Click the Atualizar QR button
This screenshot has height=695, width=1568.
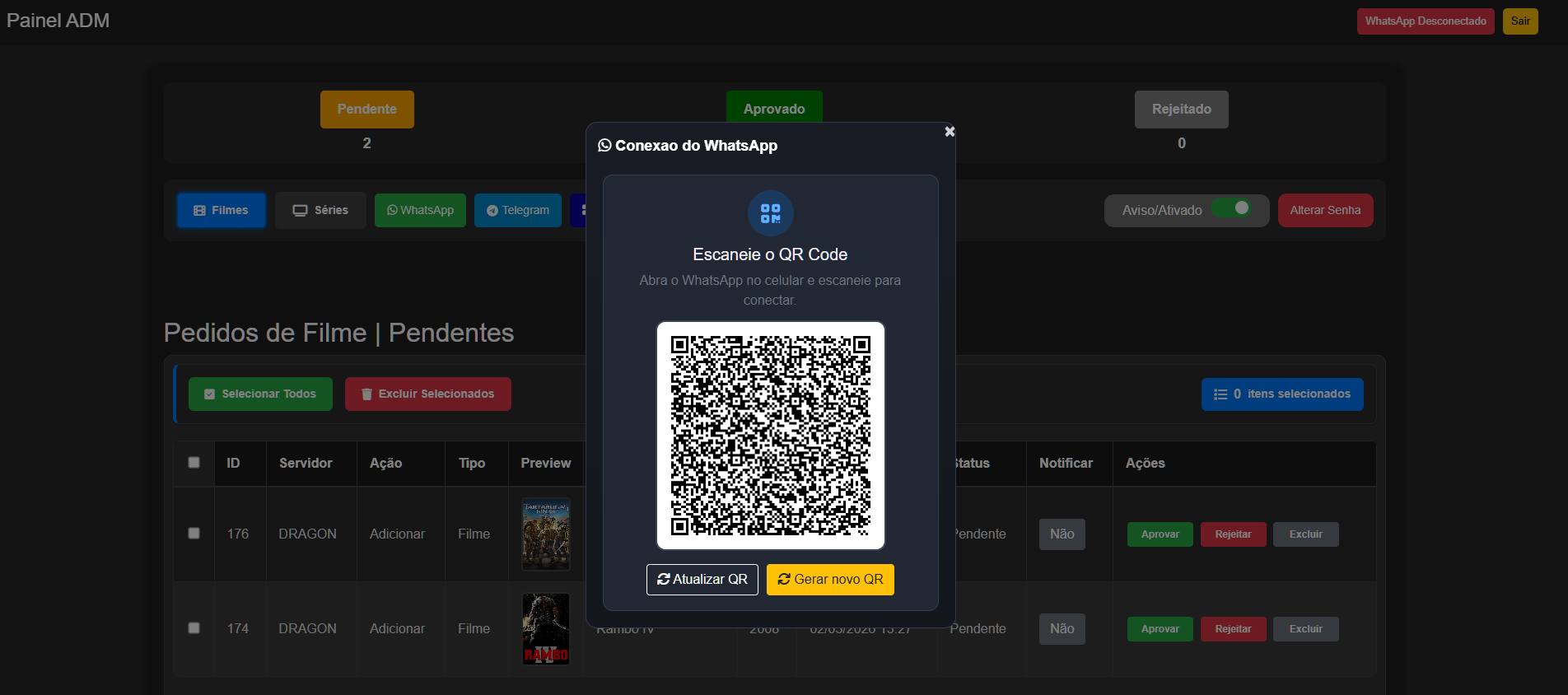click(702, 580)
